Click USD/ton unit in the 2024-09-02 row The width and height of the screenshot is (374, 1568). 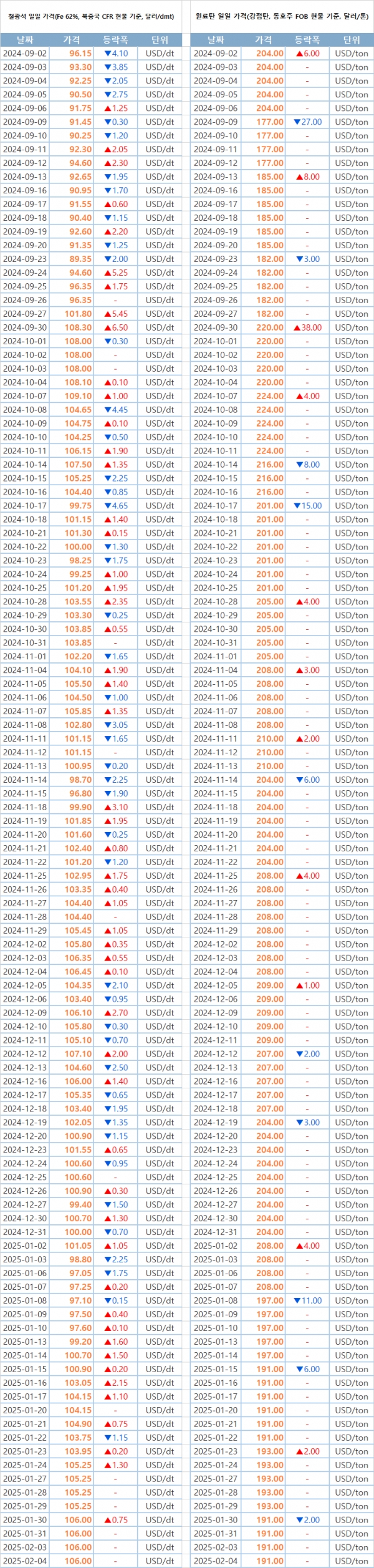352,54
